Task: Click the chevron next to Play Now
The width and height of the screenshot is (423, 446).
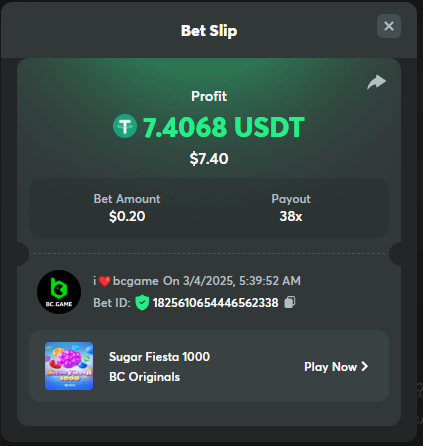Action: (x=365, y=366)
